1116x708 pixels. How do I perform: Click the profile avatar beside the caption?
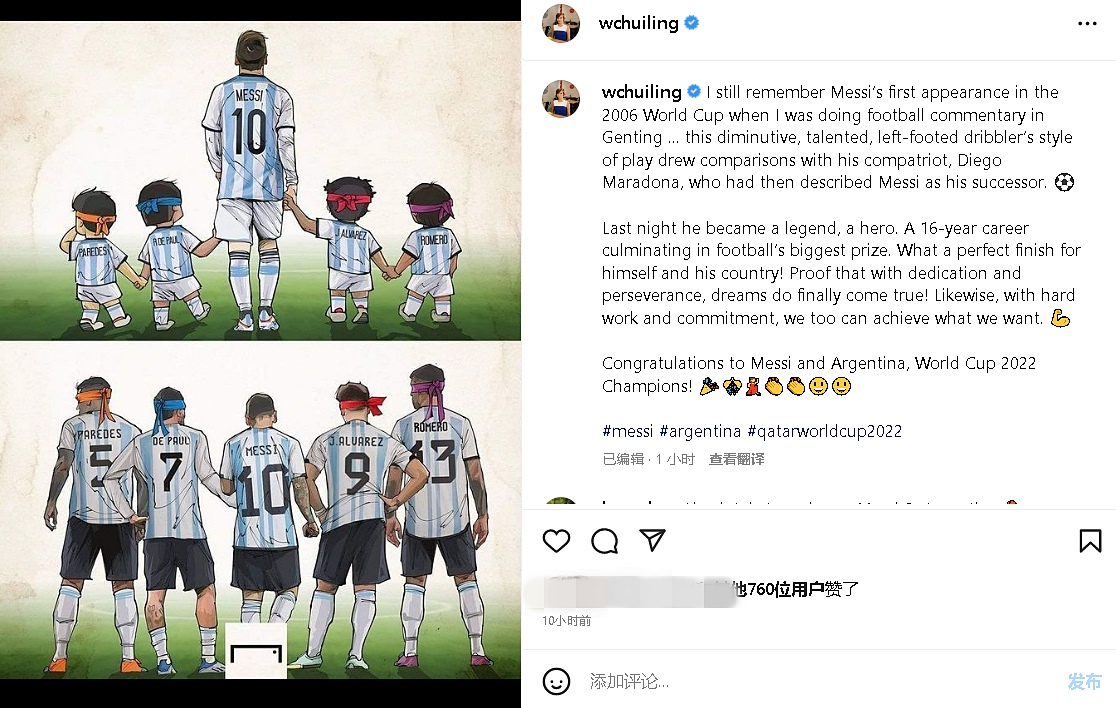click(561, 98)
